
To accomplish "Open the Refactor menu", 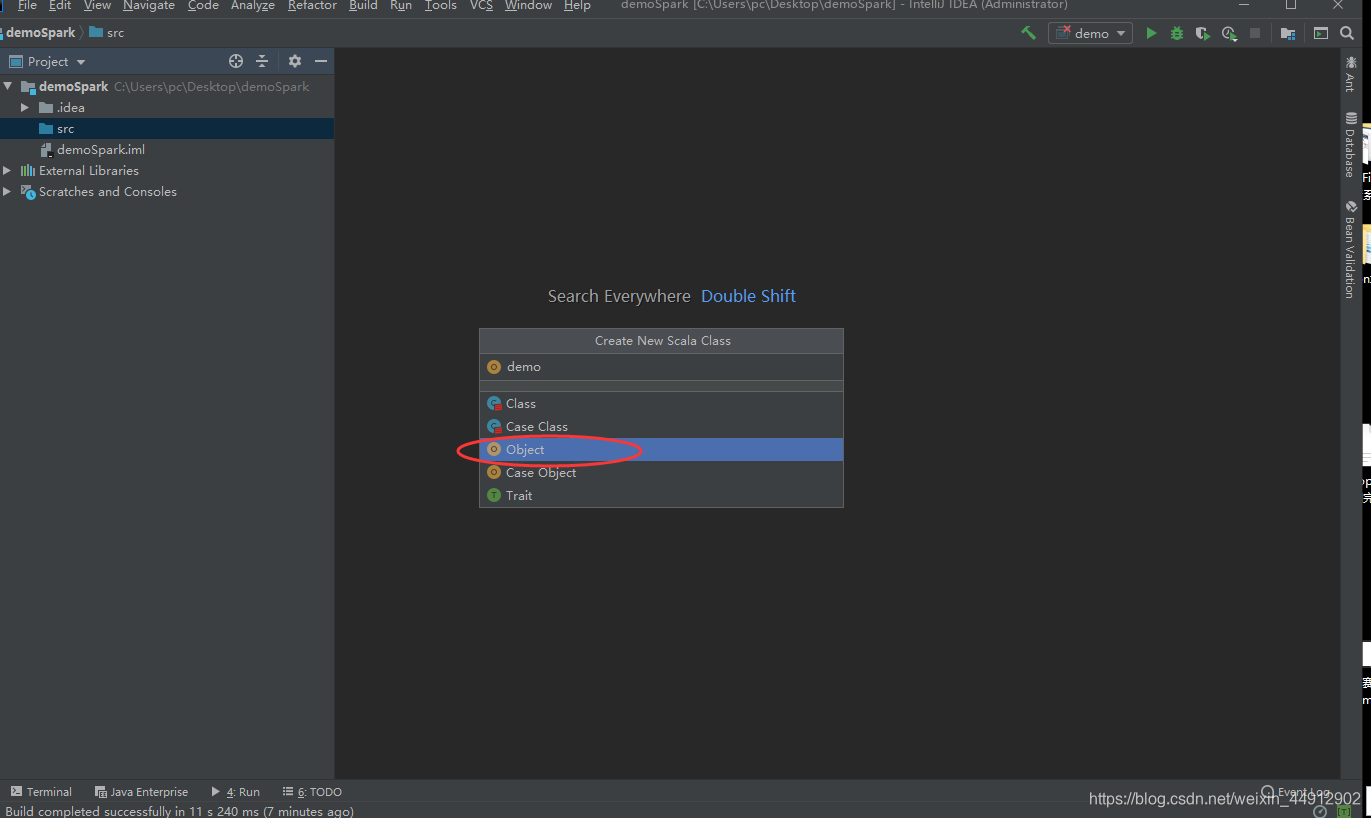I will [312, 5].
